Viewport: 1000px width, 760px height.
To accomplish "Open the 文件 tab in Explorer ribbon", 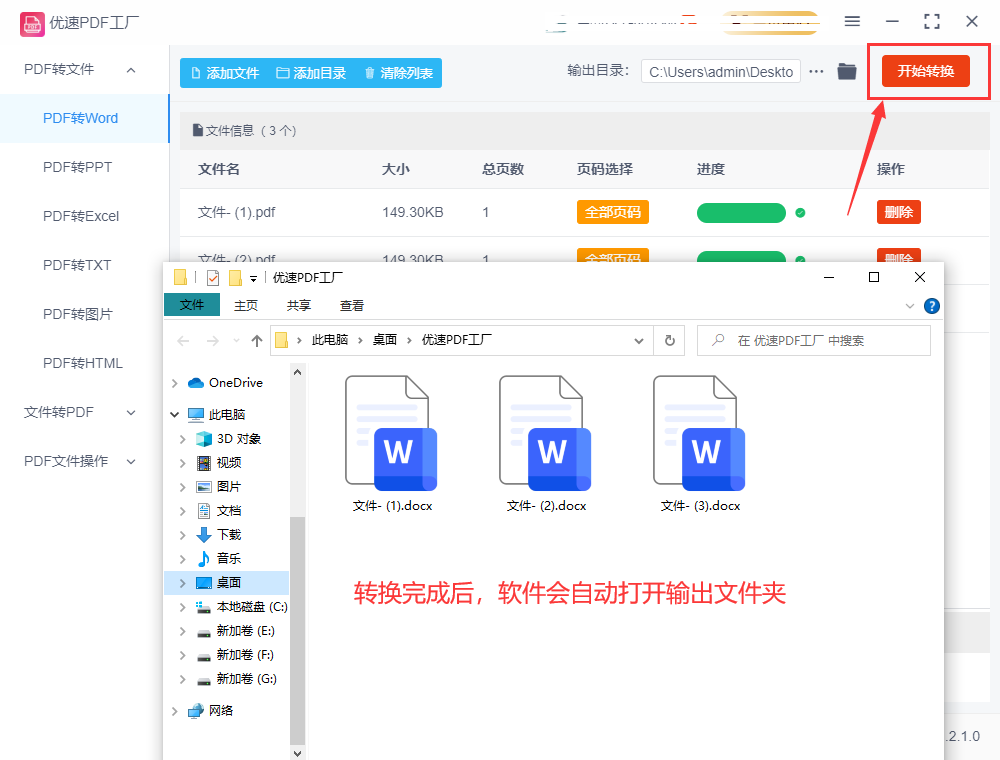I will 192,305.
